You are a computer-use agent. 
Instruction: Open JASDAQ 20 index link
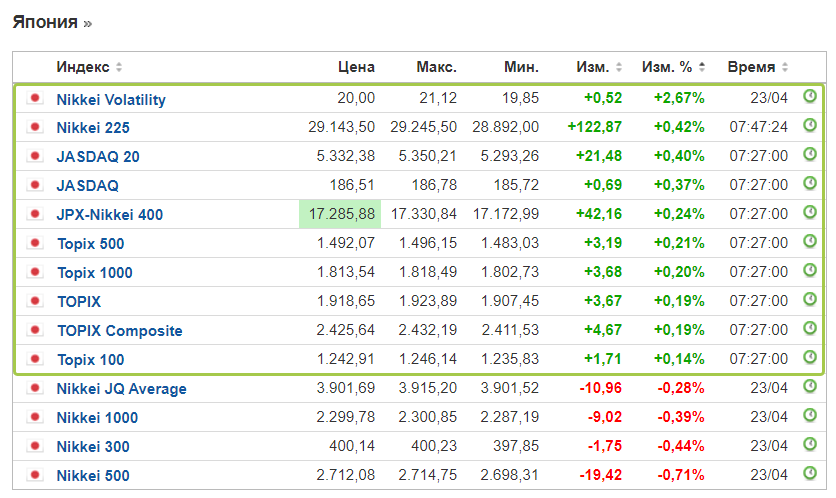(x=98, y=157)
